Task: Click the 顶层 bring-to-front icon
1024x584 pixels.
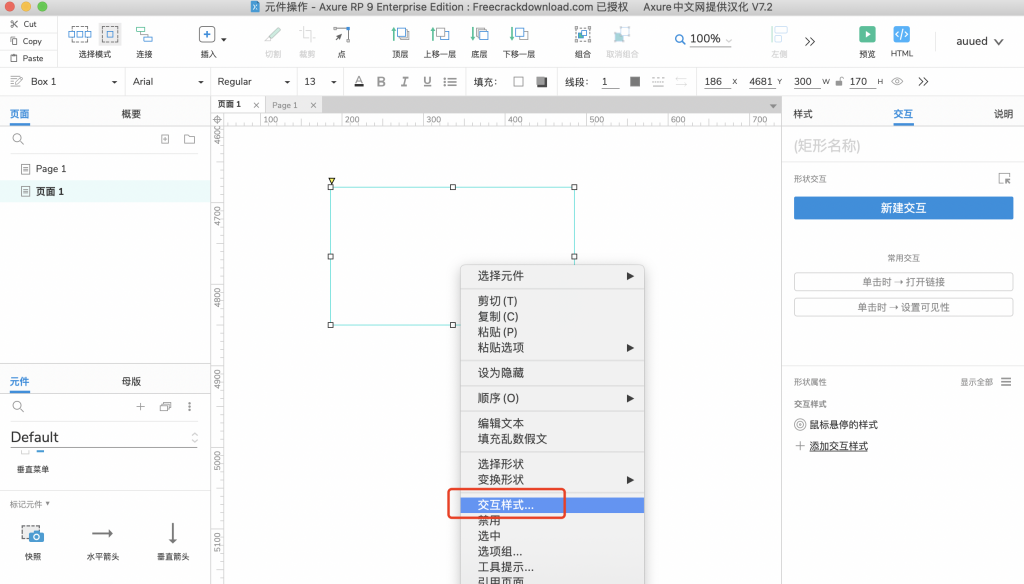Action: (400, 35)
